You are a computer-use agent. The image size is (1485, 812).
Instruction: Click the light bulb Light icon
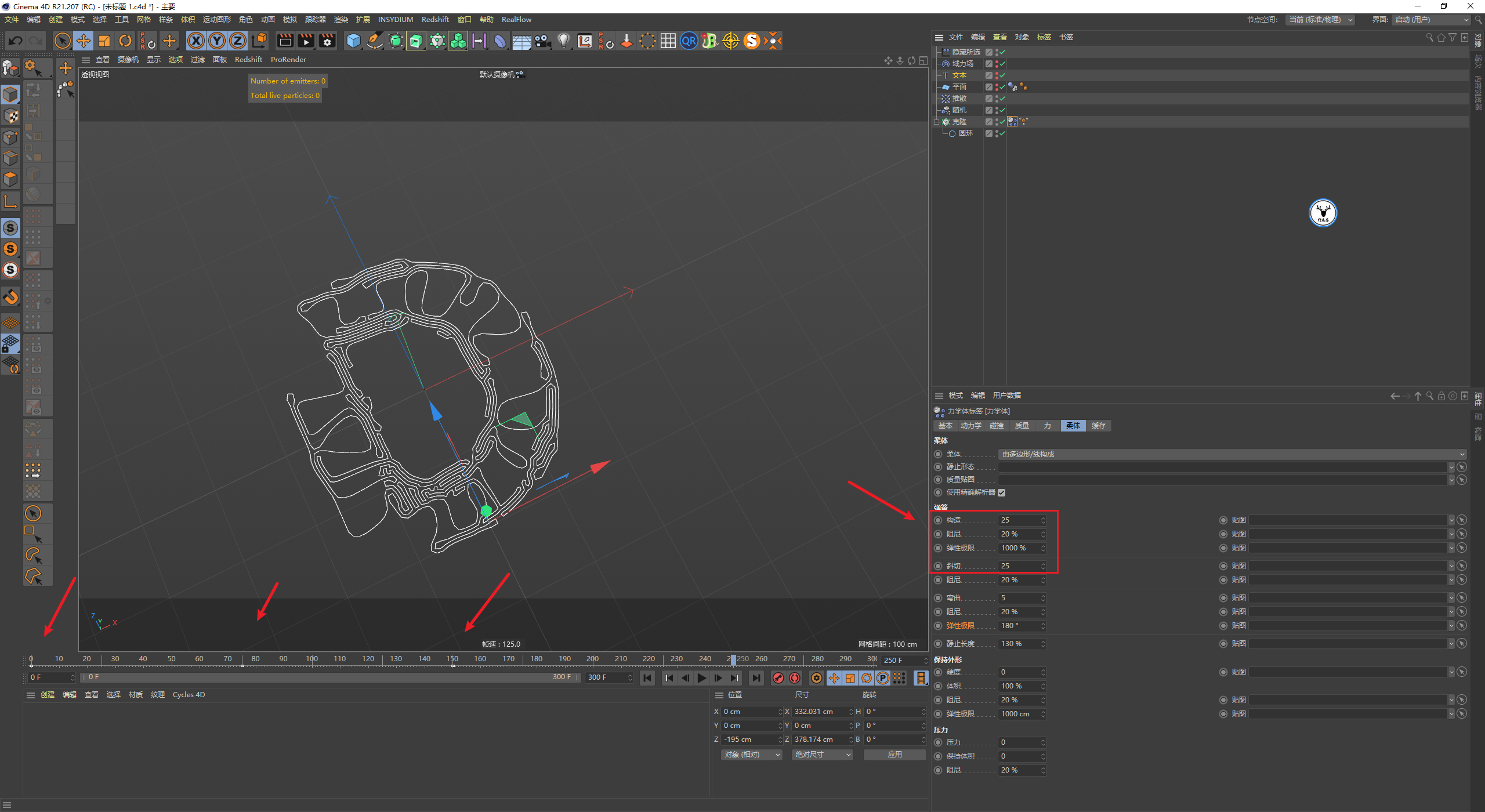point(563,41)
